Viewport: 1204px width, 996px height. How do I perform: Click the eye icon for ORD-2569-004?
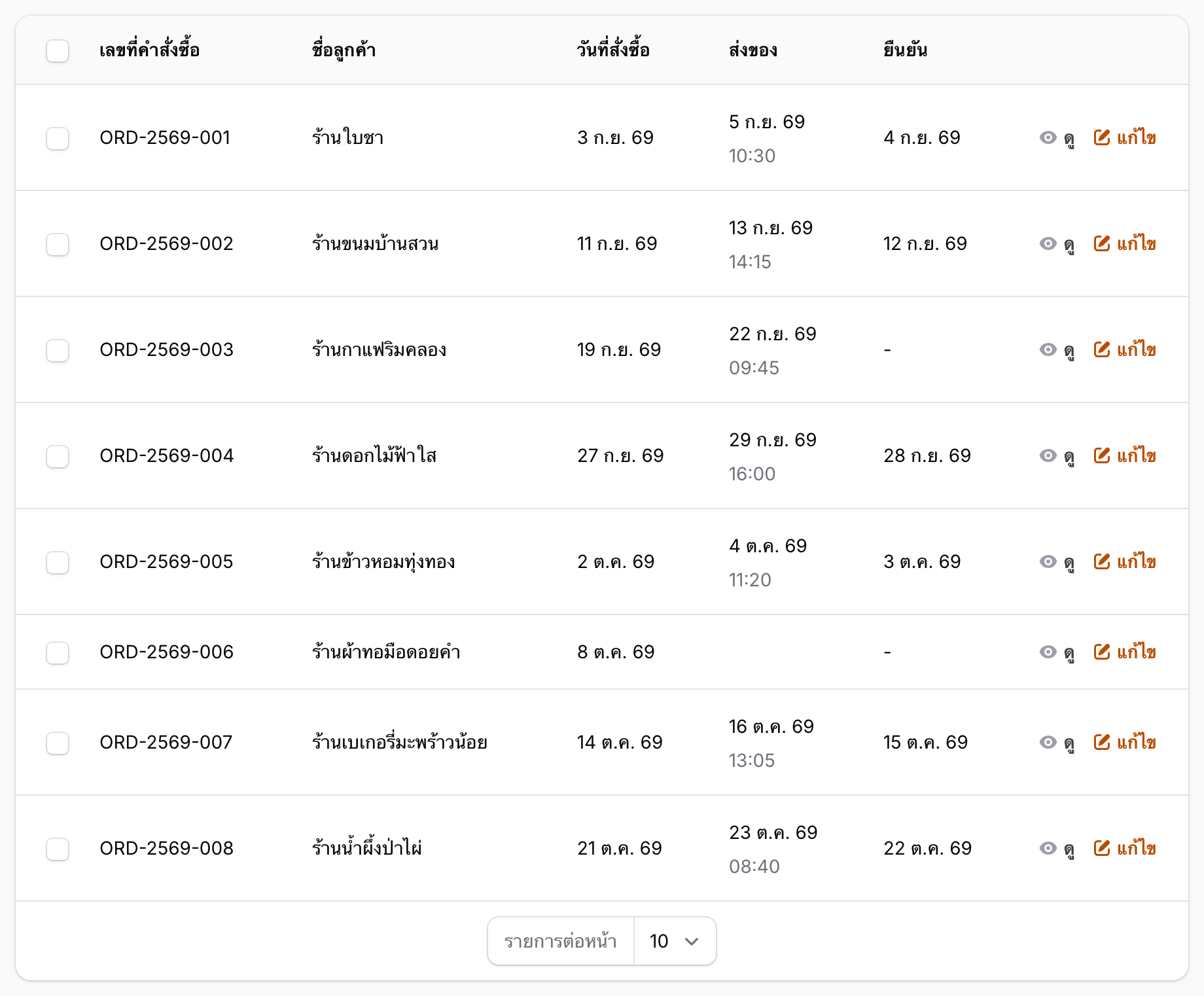point(1048,455)
